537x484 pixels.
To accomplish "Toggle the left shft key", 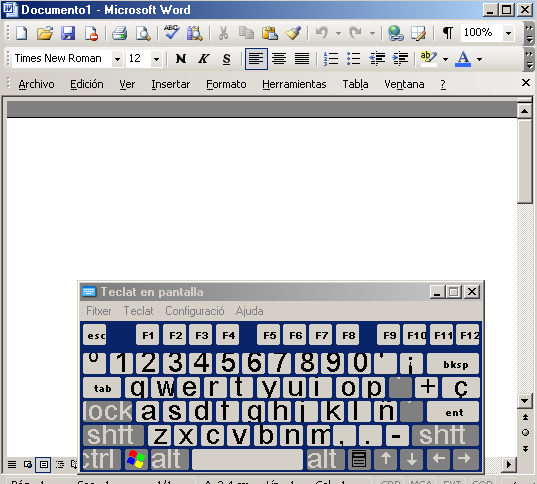I will 113,435.
